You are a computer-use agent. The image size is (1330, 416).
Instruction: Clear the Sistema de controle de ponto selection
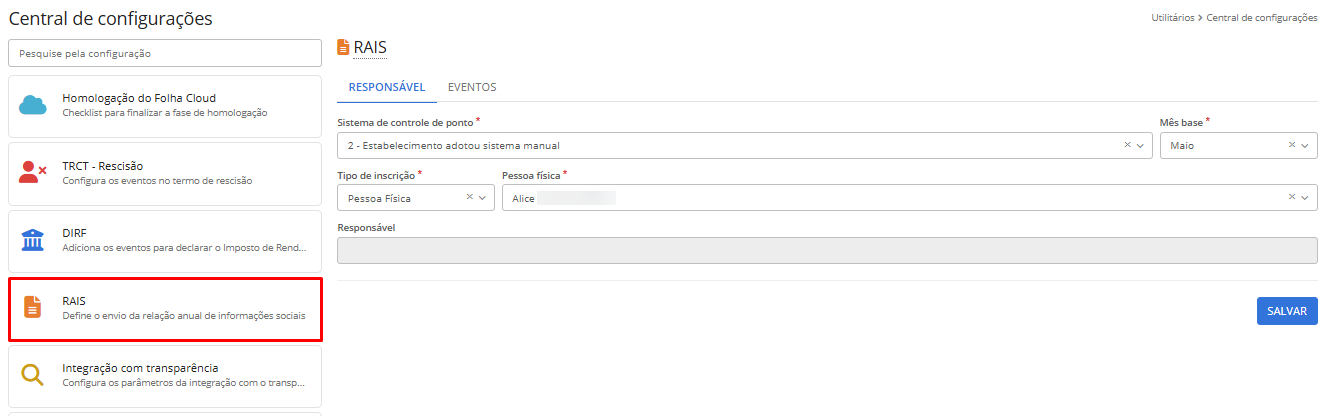pyautogui.click(x=1127, y=145)
